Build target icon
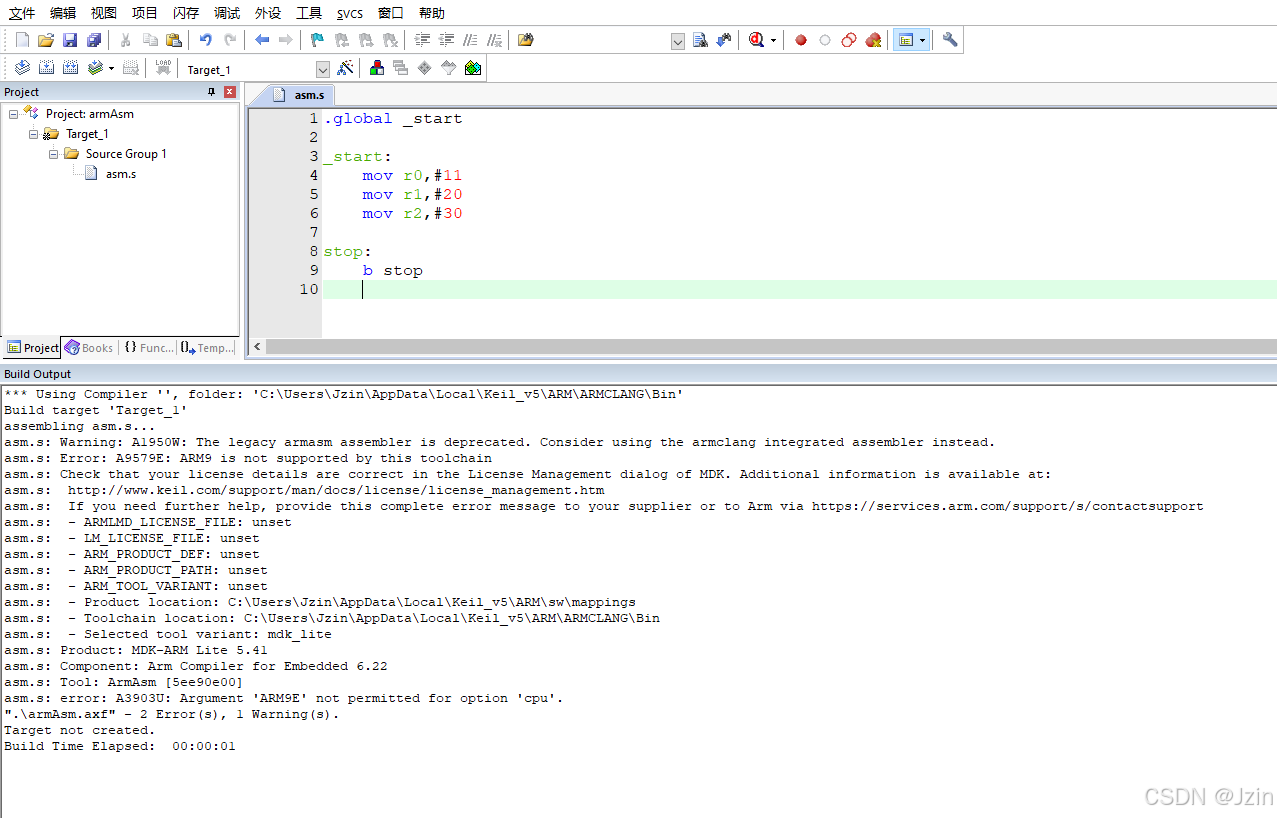 pos(46,68)
